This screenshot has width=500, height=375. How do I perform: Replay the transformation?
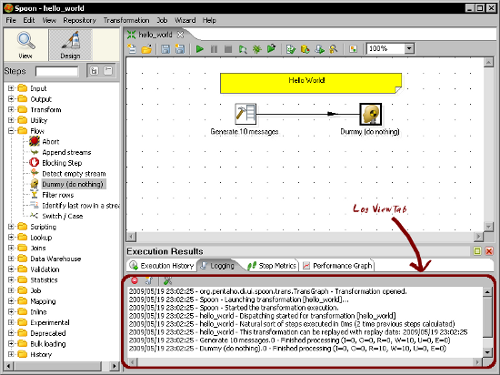tap(271, 49)
